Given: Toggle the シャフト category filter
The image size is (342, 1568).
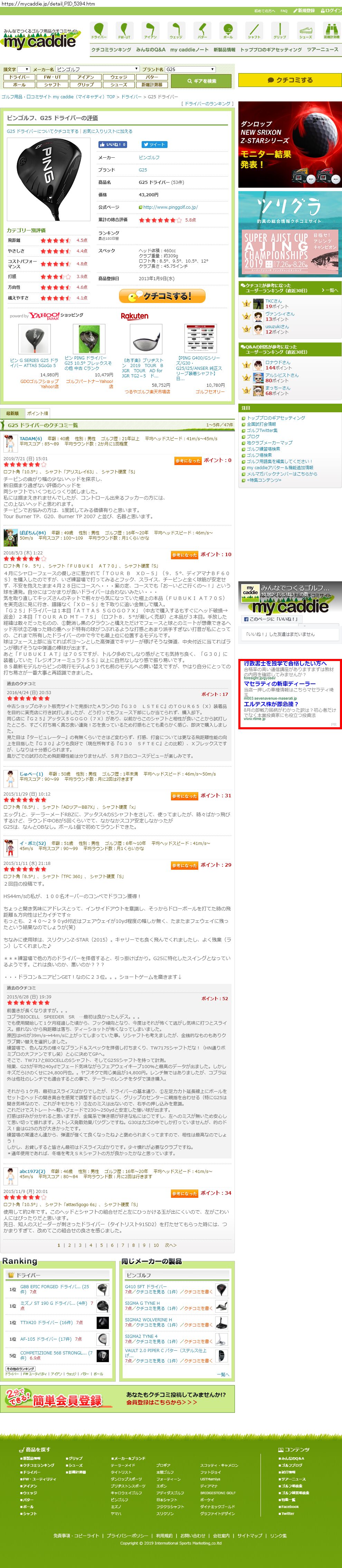Looking at the screenshot, I should (53, 85).
